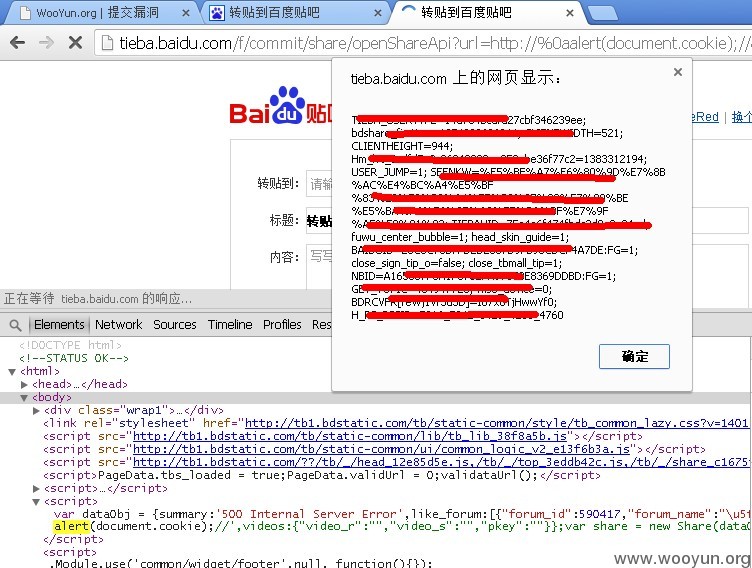752x568 pixels.
Task: Expand the div class wrap1 node
Action: coord(36,411)
